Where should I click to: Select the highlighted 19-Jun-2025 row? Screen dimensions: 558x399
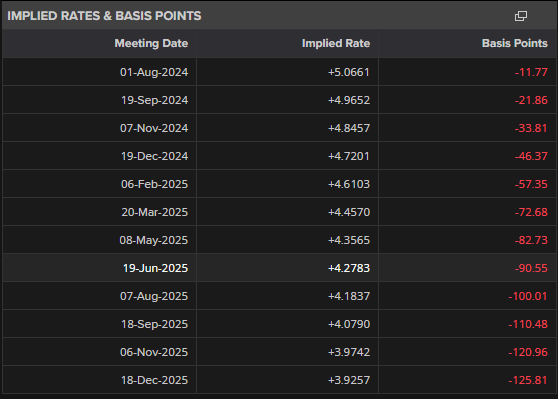[279, 268]
